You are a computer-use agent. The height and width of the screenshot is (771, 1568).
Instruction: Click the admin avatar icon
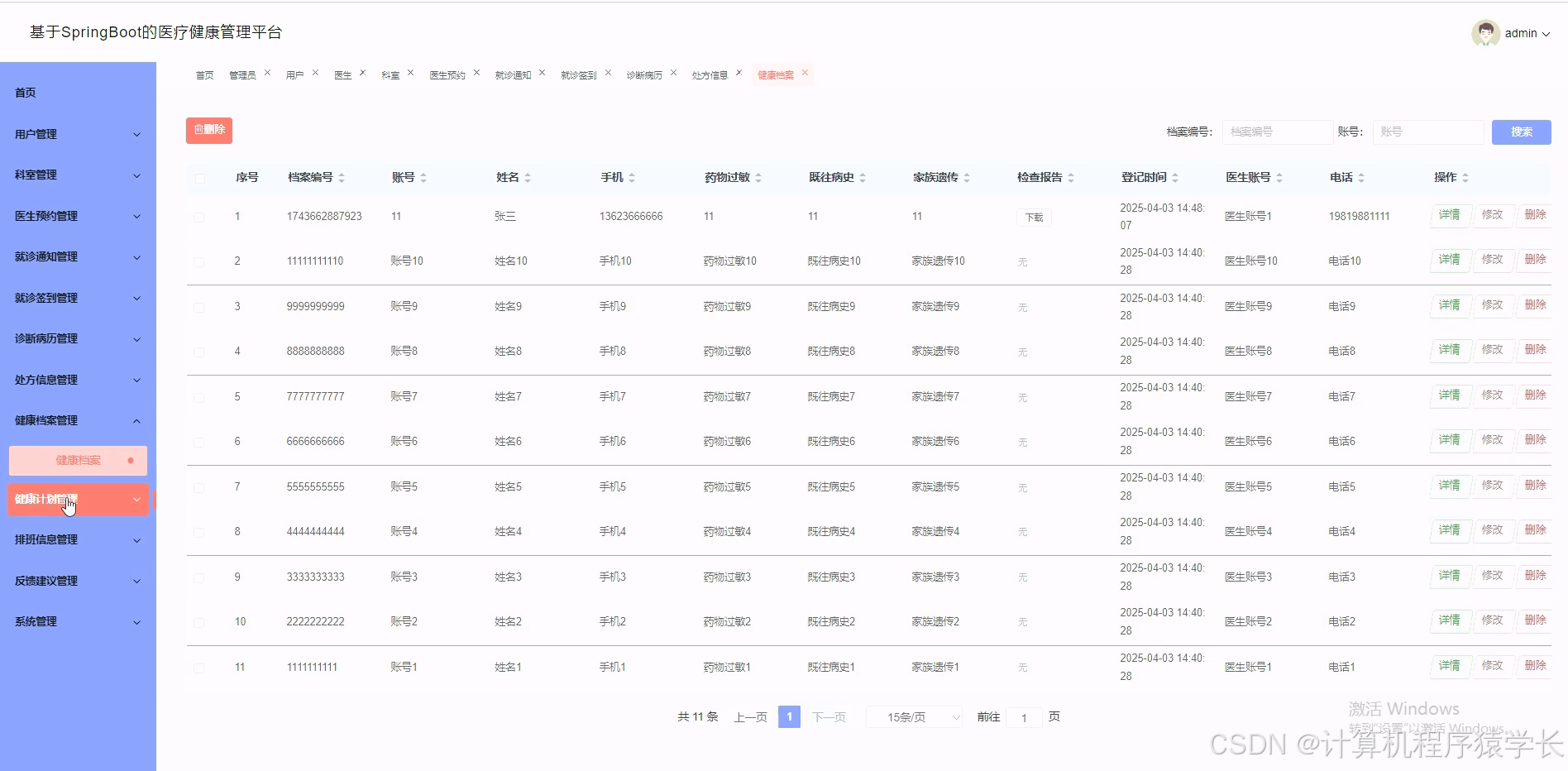pyautogui.click(x=1484, y=33)
